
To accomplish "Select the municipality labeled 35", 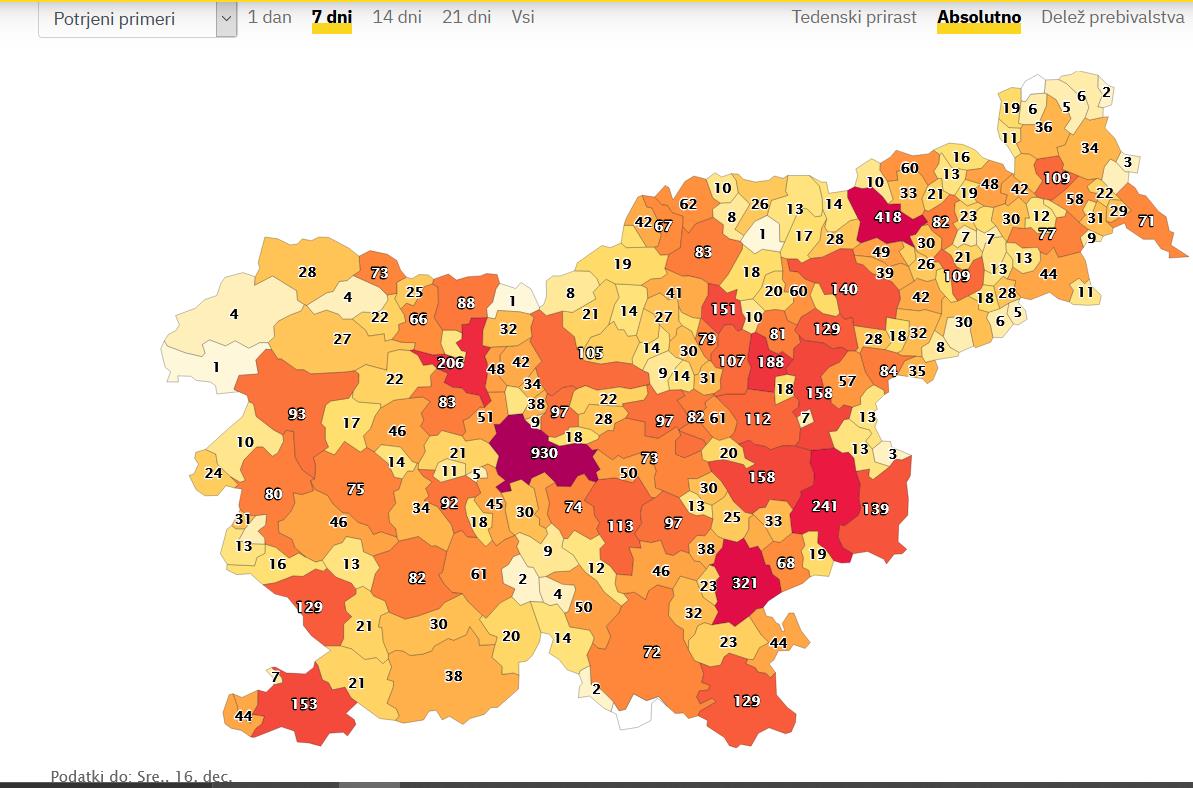I will (917, 370).
